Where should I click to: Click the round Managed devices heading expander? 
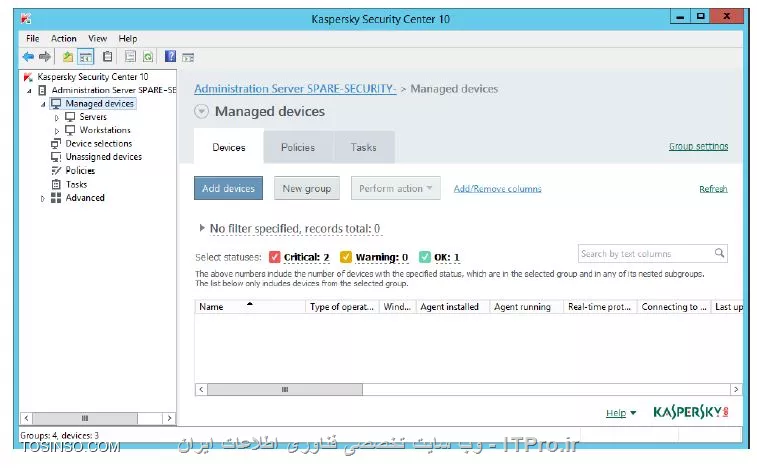coord(201,112)
